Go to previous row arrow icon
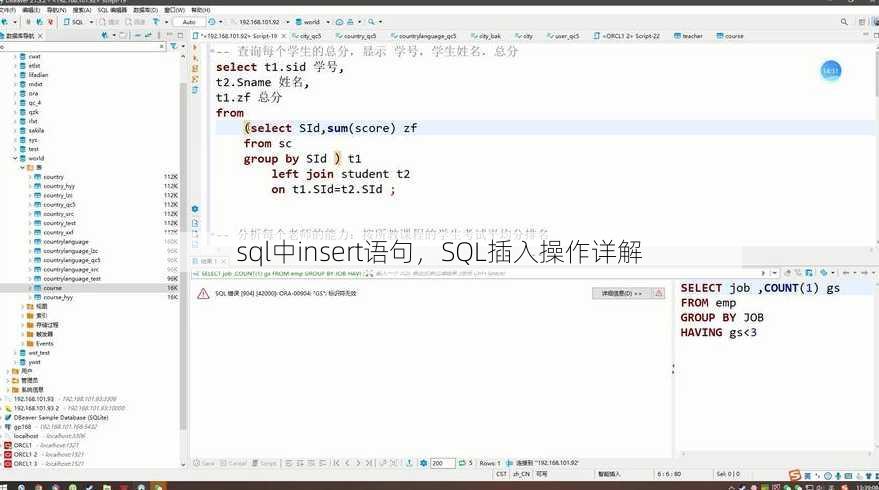 [x=347, y=463]
